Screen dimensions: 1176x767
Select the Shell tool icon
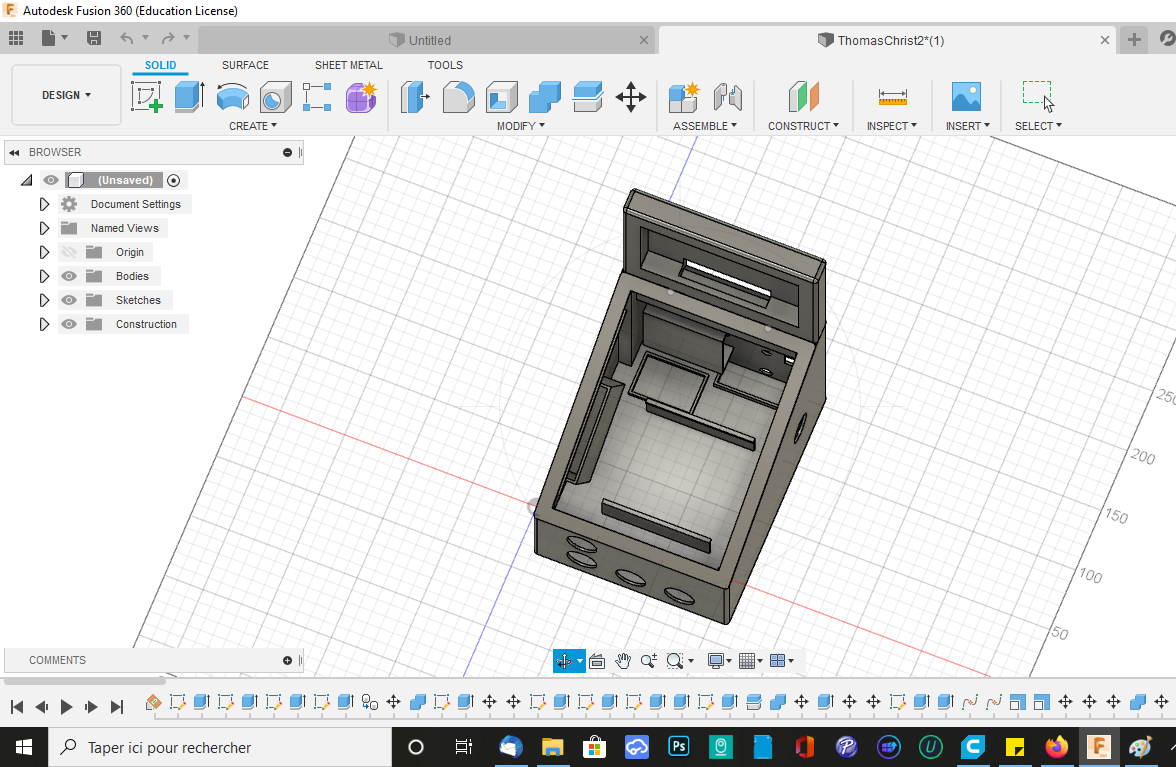(x=501, y=97)
